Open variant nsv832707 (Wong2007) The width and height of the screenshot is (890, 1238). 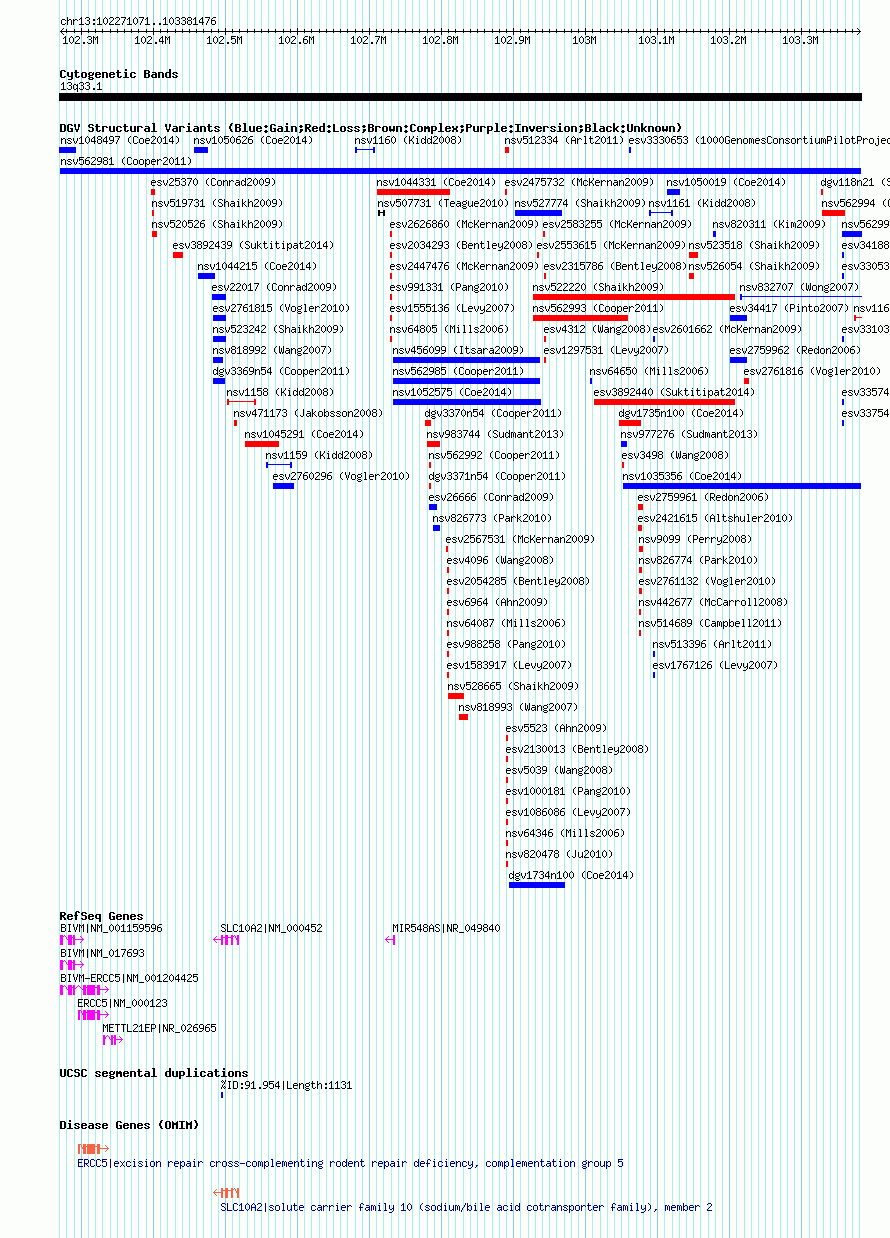(800, 297)
